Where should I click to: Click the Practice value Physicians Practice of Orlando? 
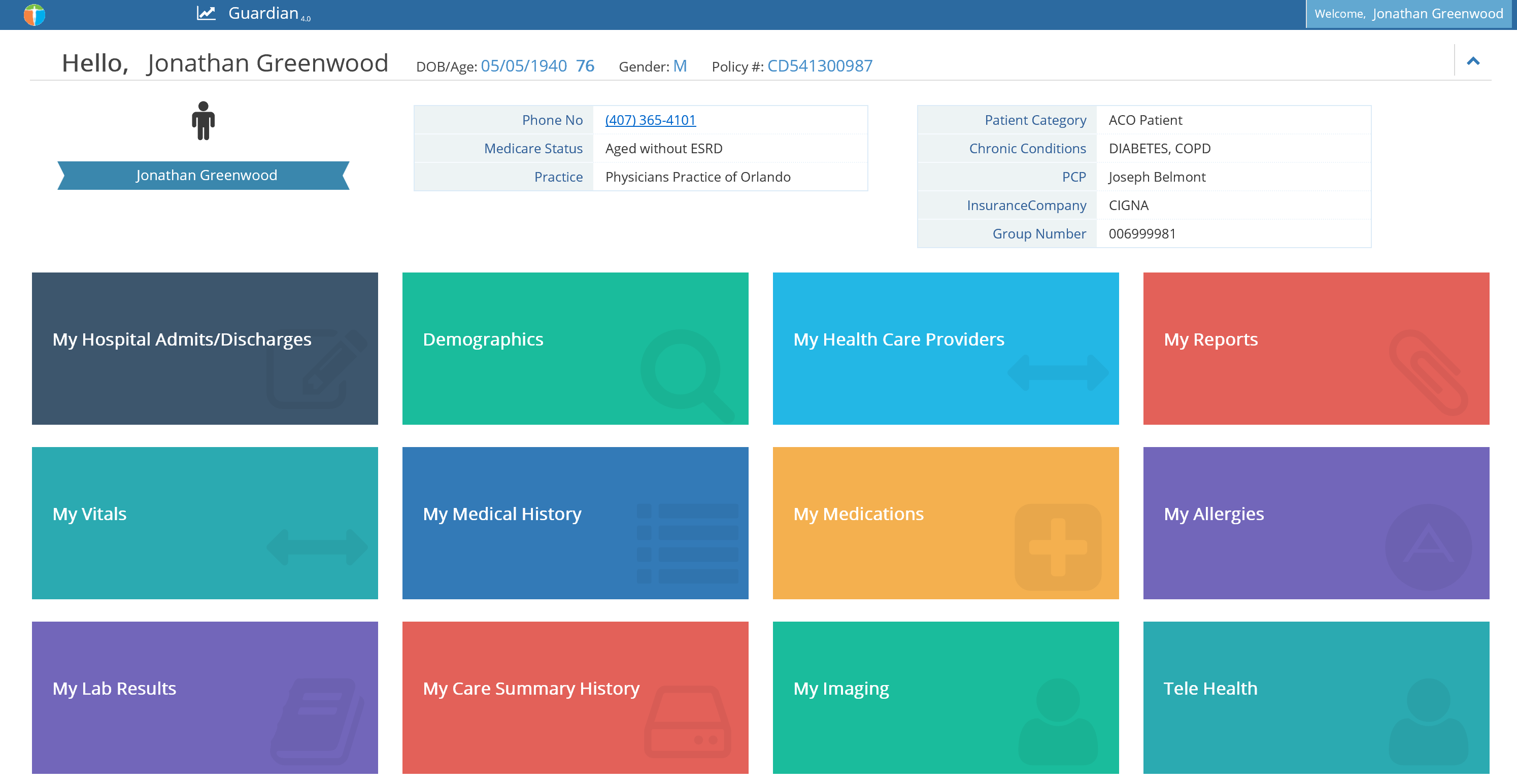(x=698, y=177)
